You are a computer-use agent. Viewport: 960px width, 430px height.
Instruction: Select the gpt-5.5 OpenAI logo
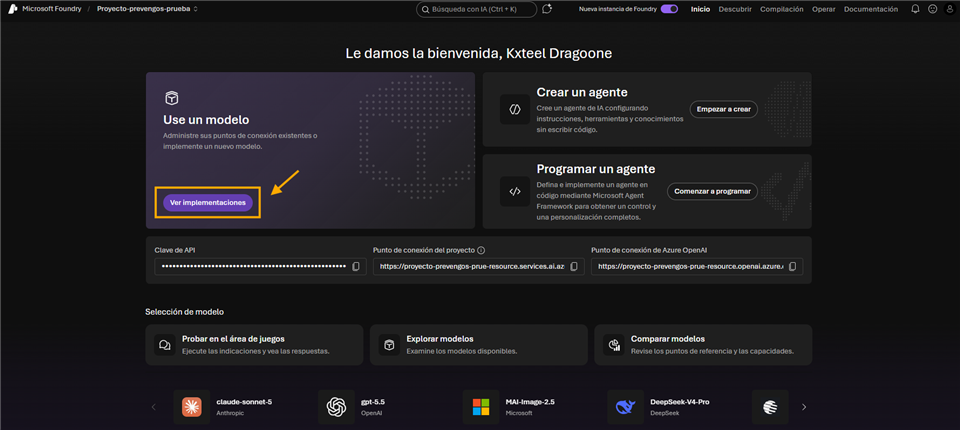click(336, 407)
